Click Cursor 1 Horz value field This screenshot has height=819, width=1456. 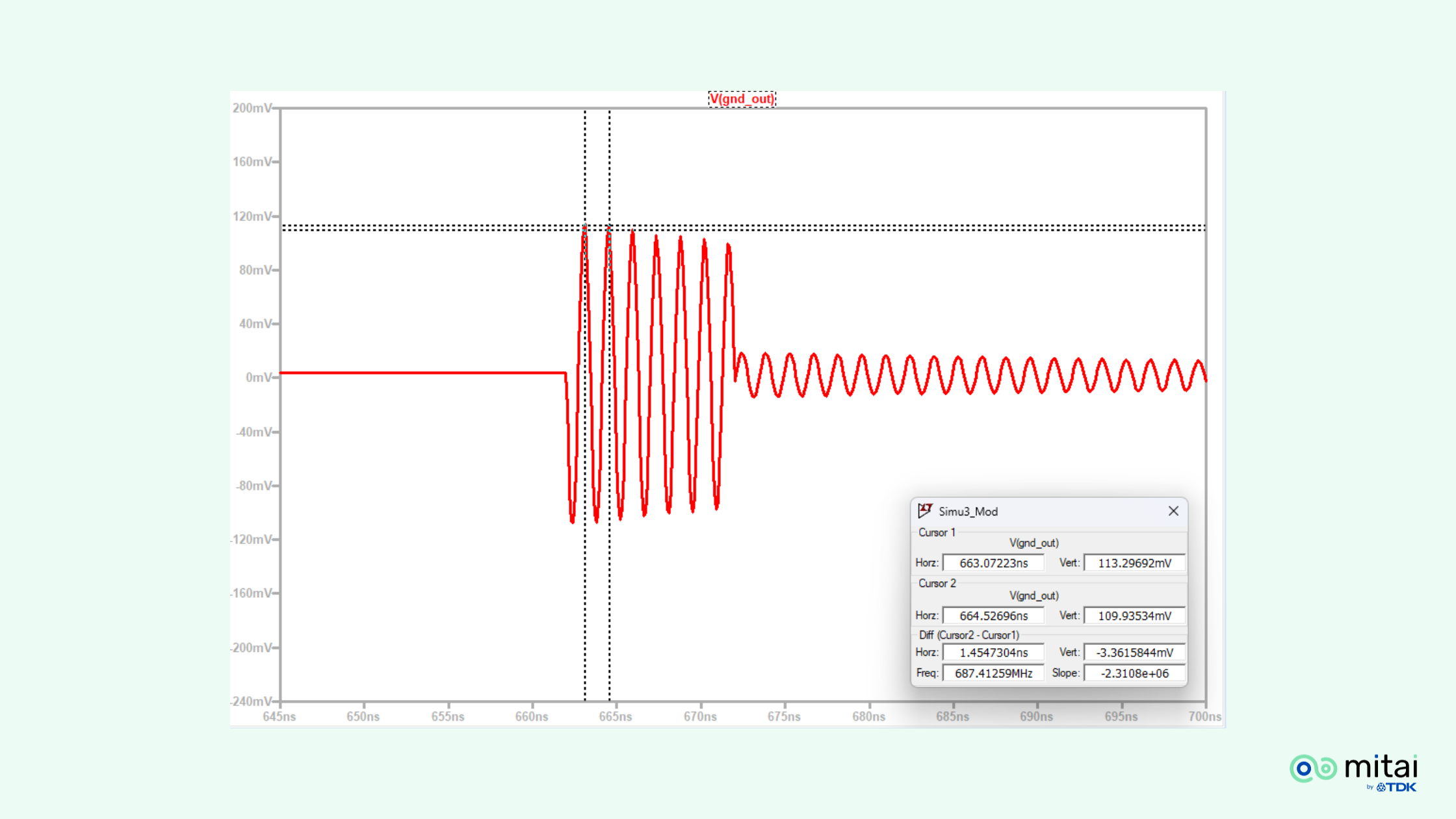[x=993, y=563]
